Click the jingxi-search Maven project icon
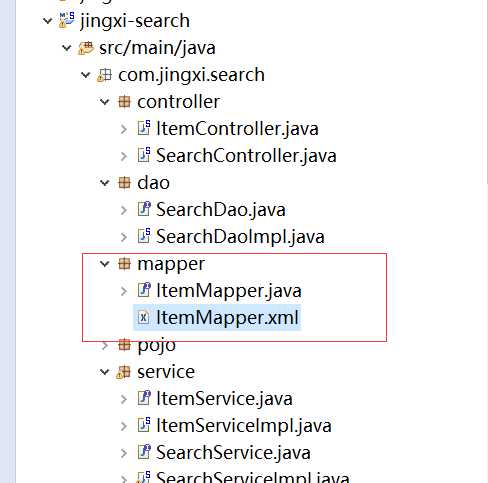Screen dimensions: 488x483 coord(67,20)
